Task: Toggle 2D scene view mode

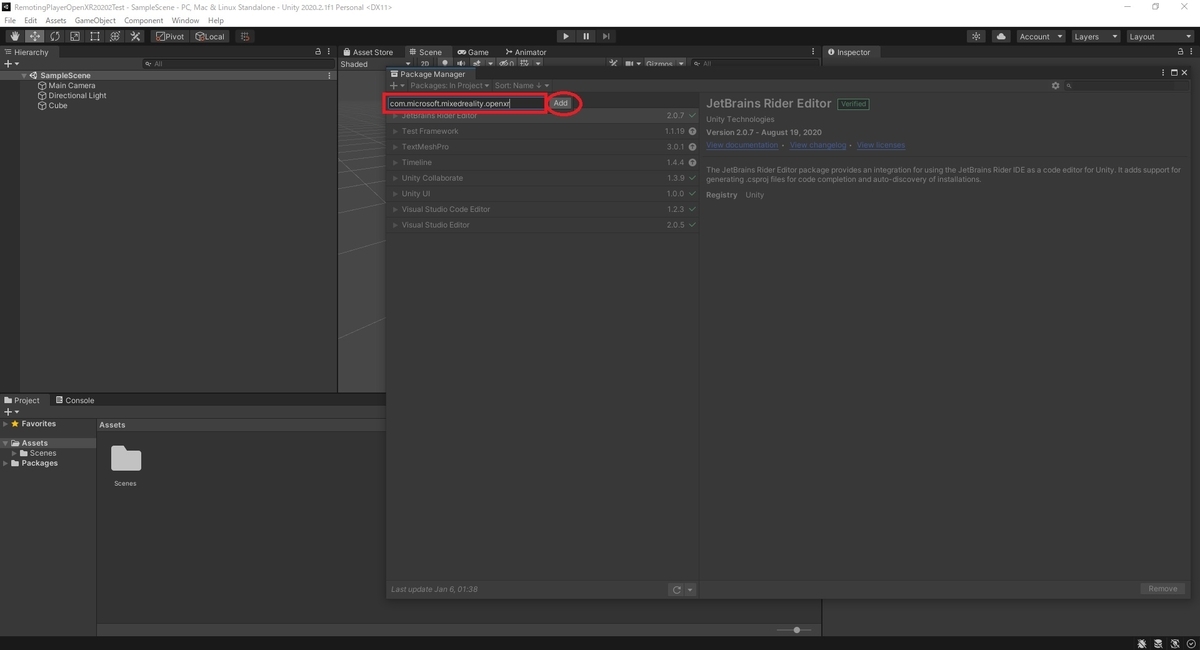Action: (x=425, y=64)
